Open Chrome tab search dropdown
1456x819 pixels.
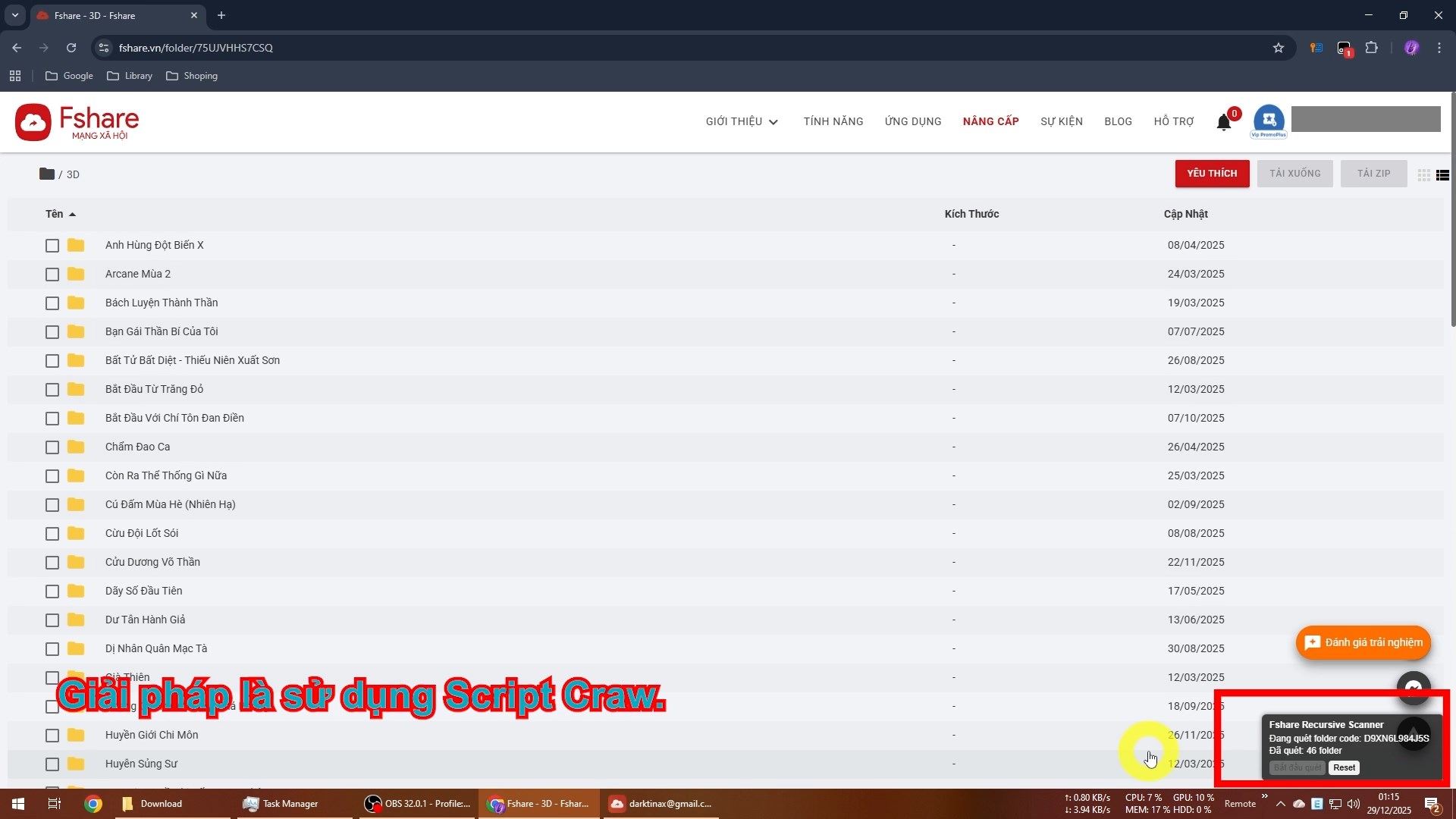point(14,15)
